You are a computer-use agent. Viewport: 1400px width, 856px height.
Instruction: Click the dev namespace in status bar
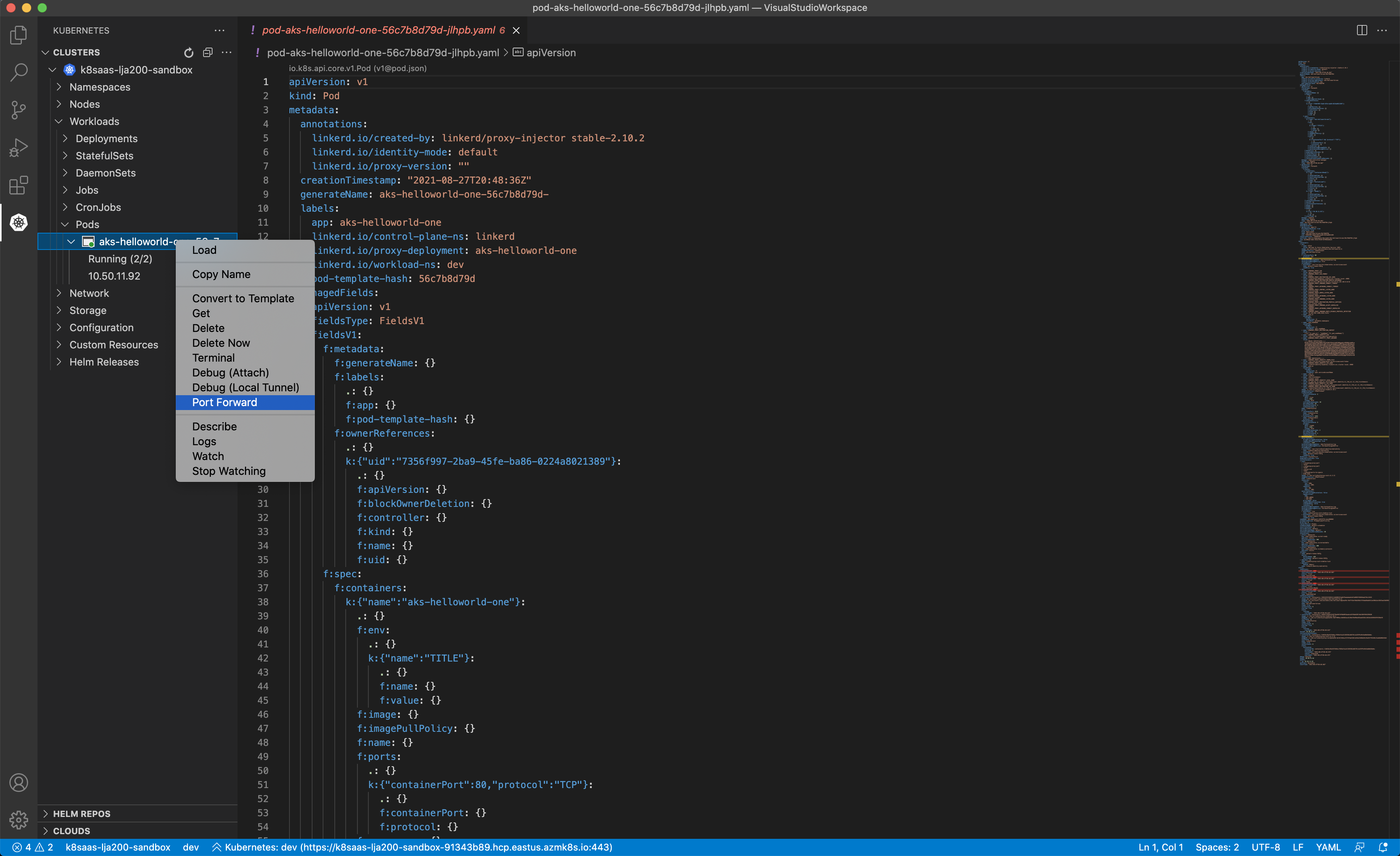pos(191,847)
